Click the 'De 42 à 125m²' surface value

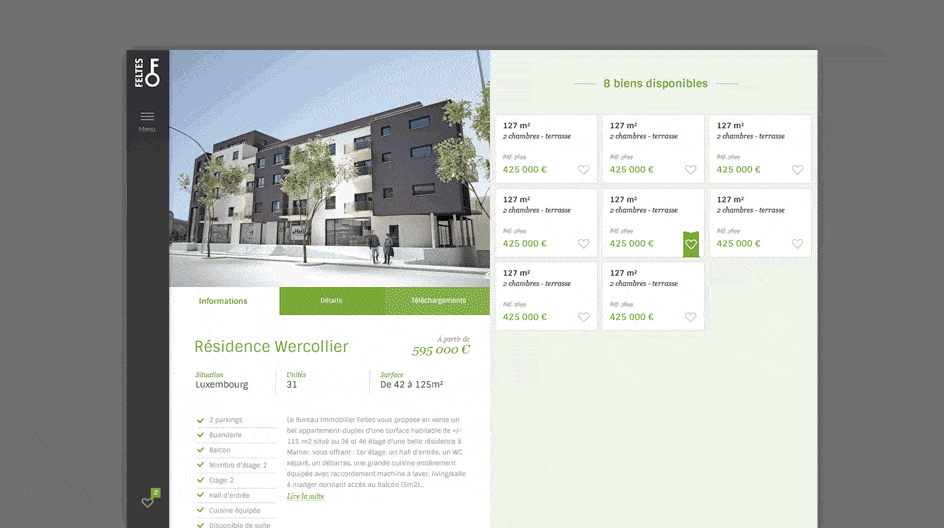[412, 385]
